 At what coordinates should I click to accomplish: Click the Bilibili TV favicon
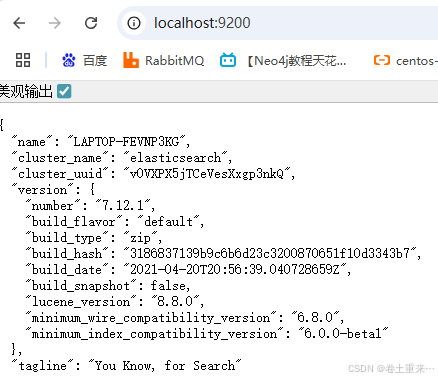[x=228, y=60]
